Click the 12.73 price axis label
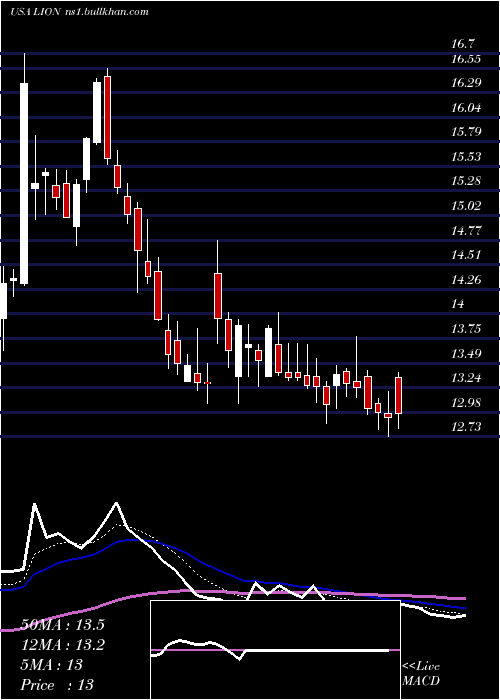Screen dimensions: 500x700 pos(466,427)
